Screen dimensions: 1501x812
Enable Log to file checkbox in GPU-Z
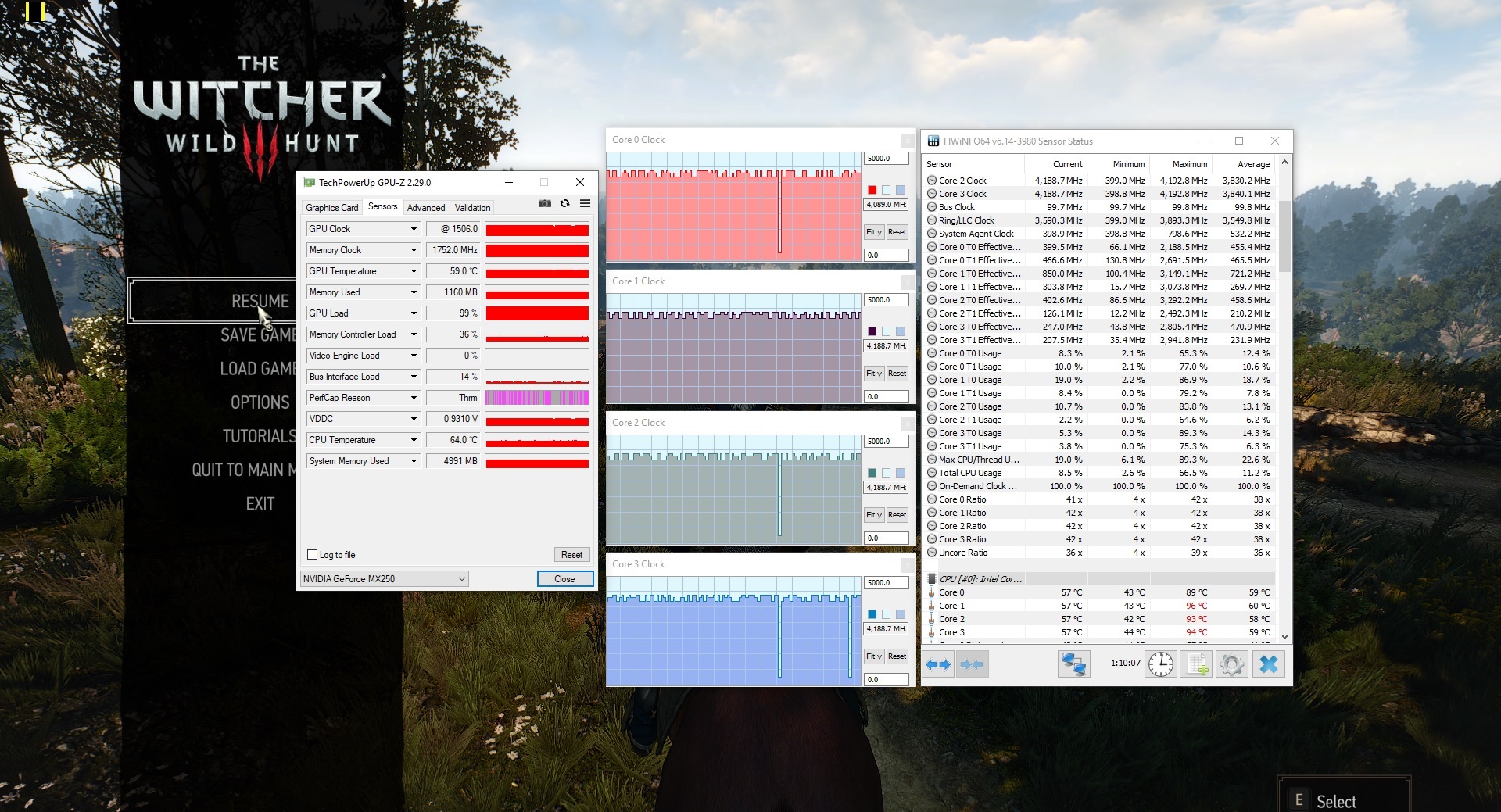(313, 555)
